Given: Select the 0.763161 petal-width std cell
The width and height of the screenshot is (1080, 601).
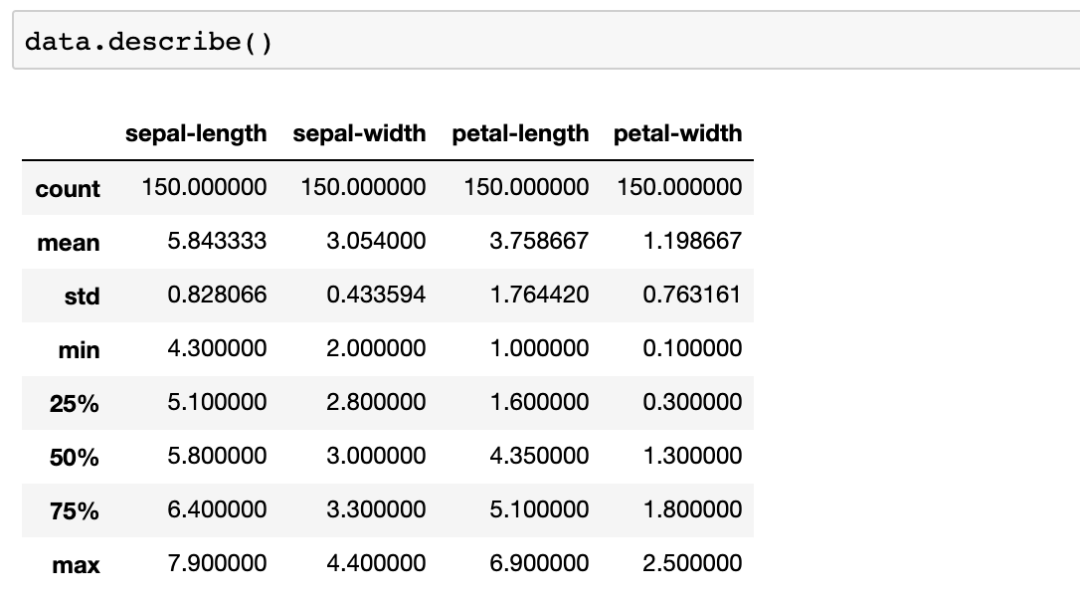Looking at the screenshot, I should [692, 294].
